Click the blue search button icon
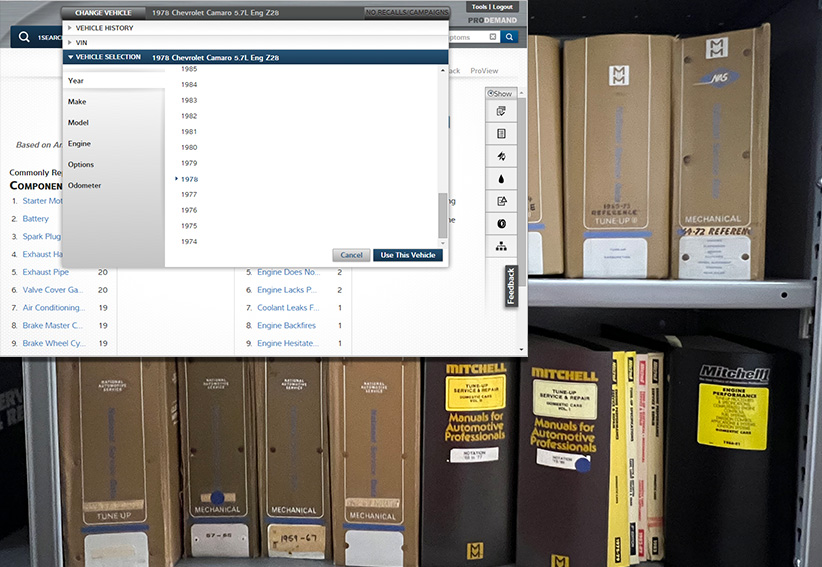 (510, 37)
